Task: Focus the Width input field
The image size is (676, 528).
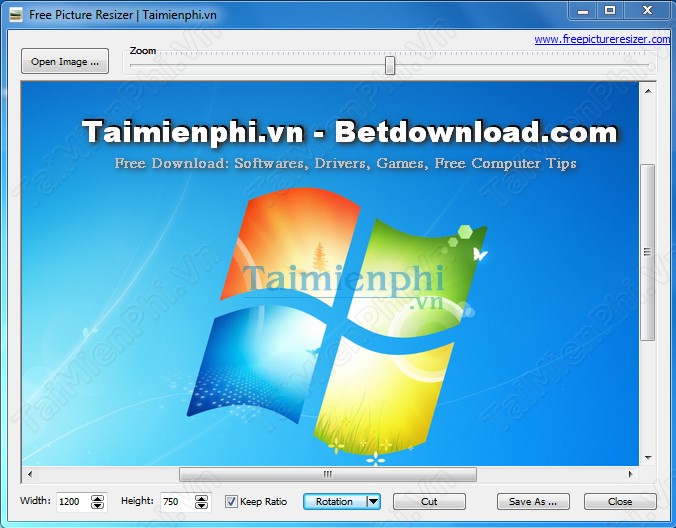Action: tap(71, 502)
